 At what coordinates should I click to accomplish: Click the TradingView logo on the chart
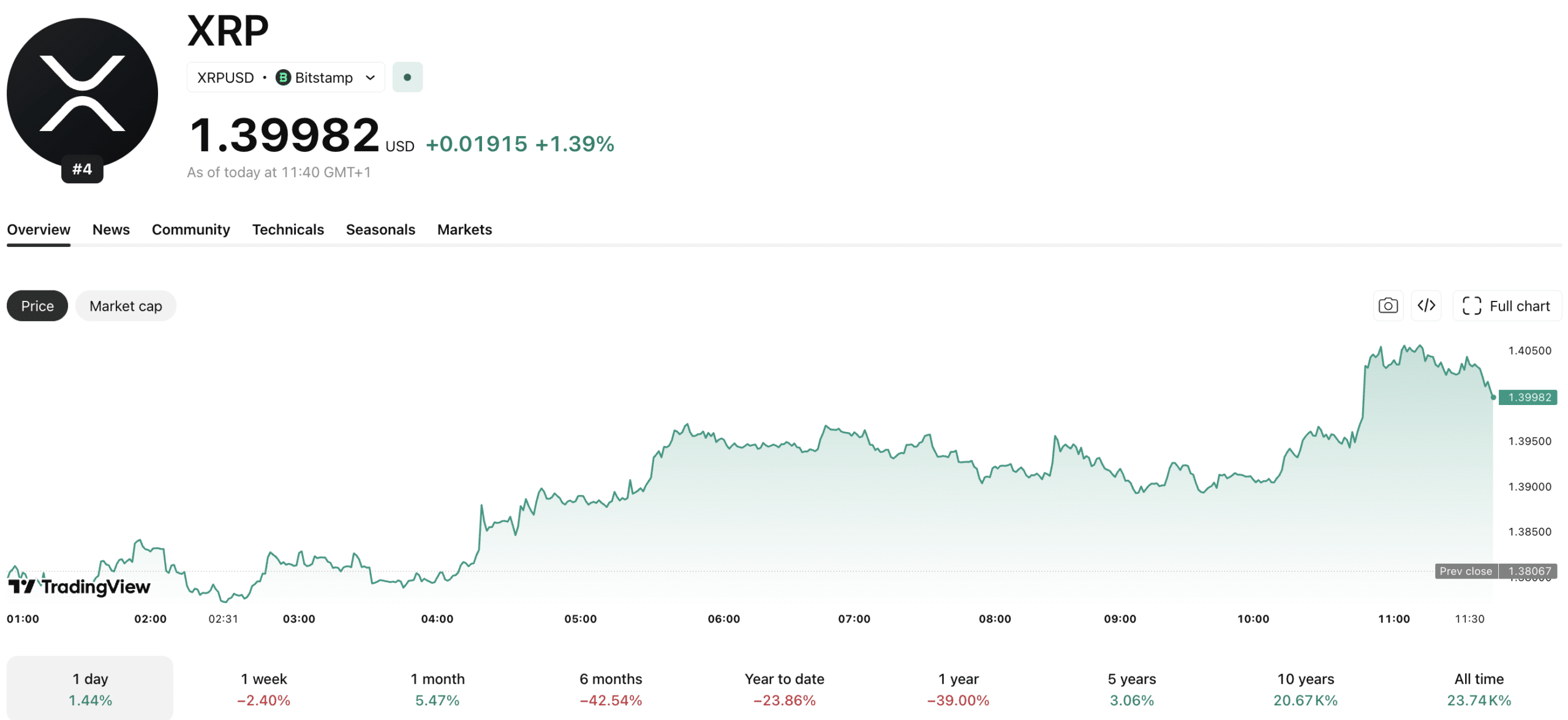(x=78, y=586)
